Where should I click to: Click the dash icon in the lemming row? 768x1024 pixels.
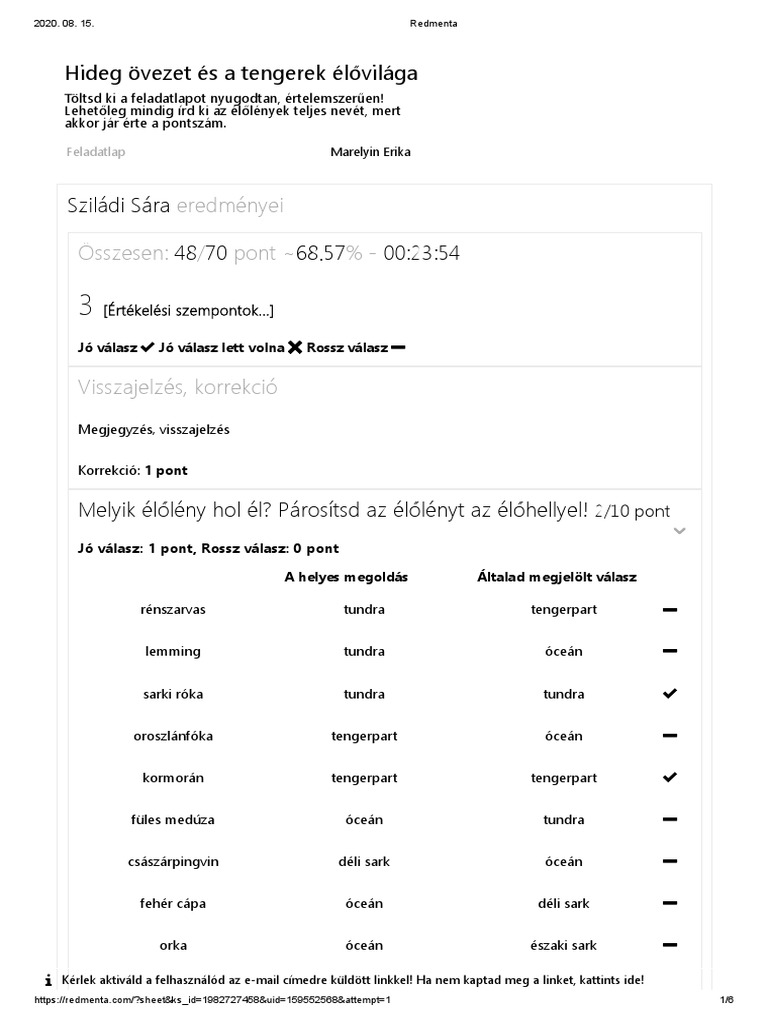pos(669,651)
